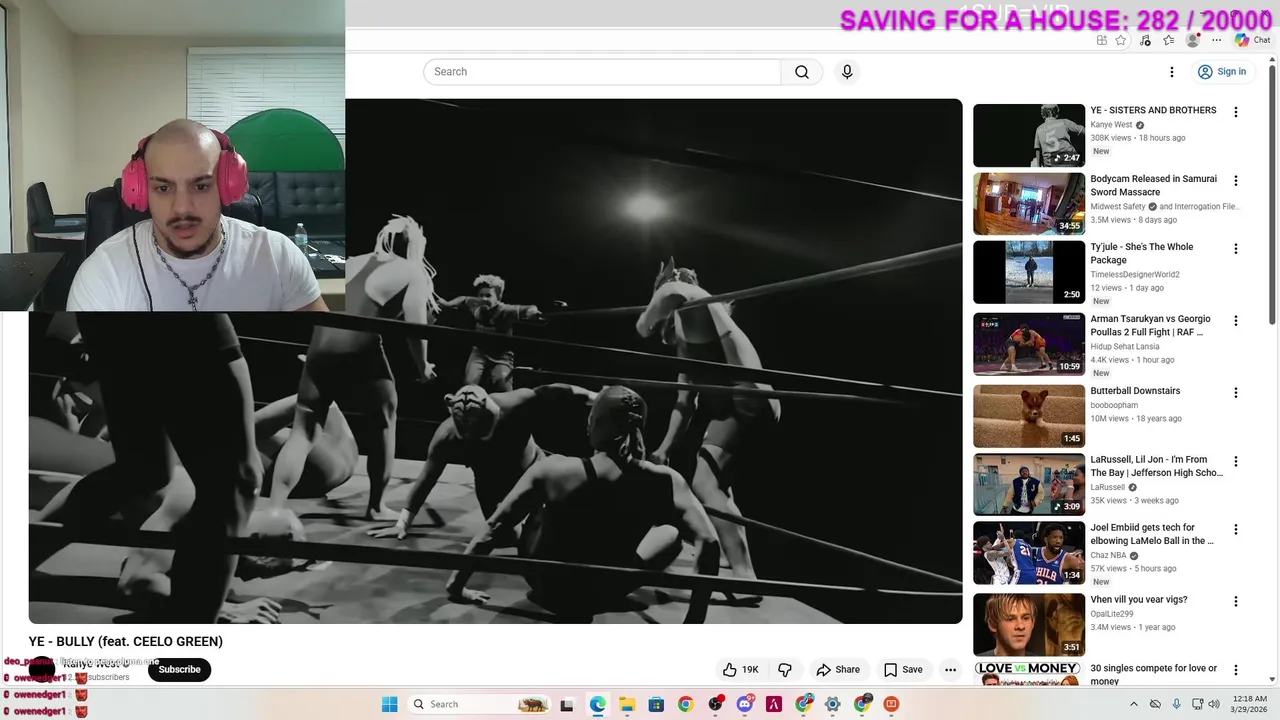Click taskbar Search box

click(x=479, y=704)
